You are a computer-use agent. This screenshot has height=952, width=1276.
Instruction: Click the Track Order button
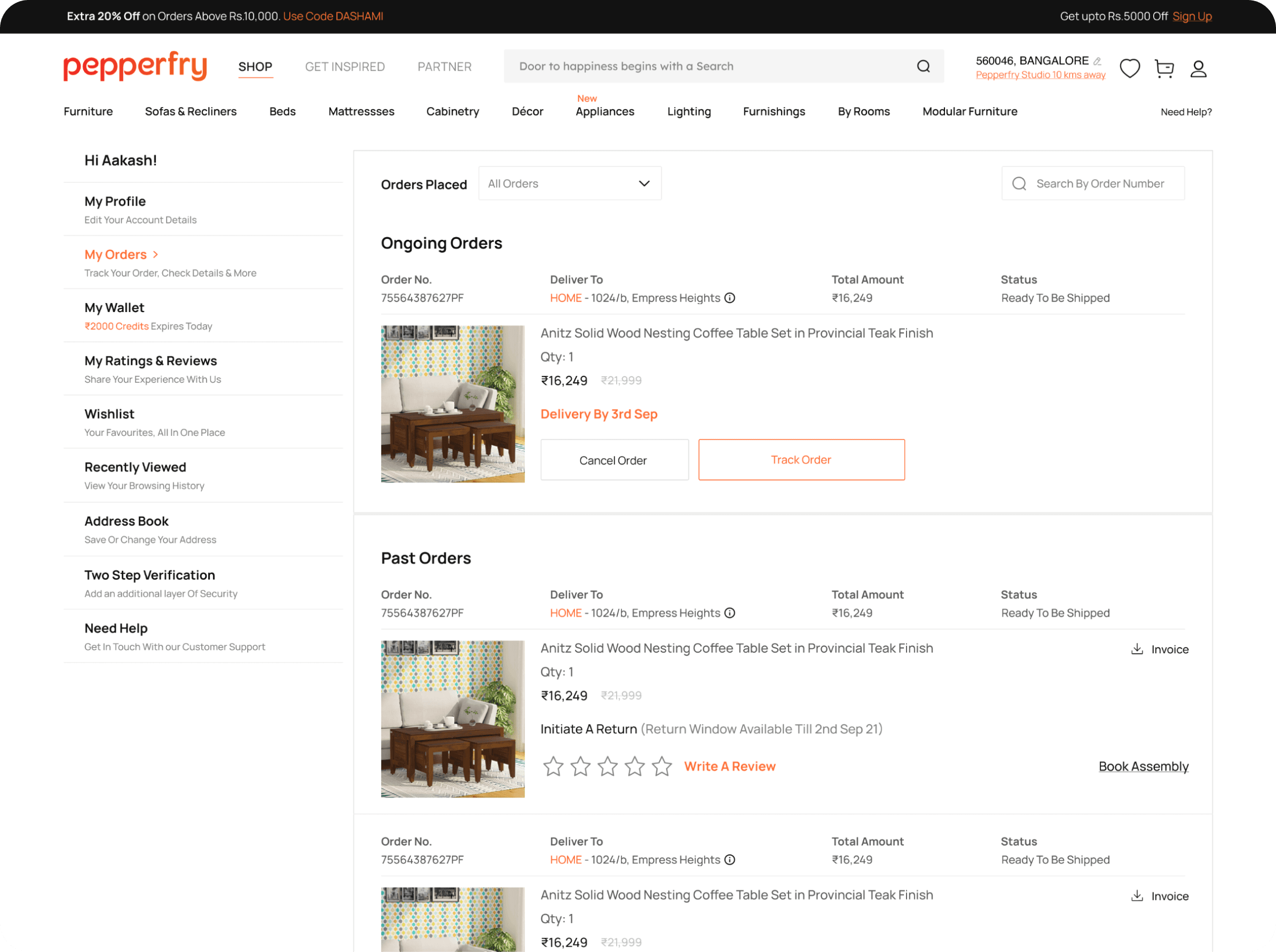pyautogui.click(x=801, y=459)
